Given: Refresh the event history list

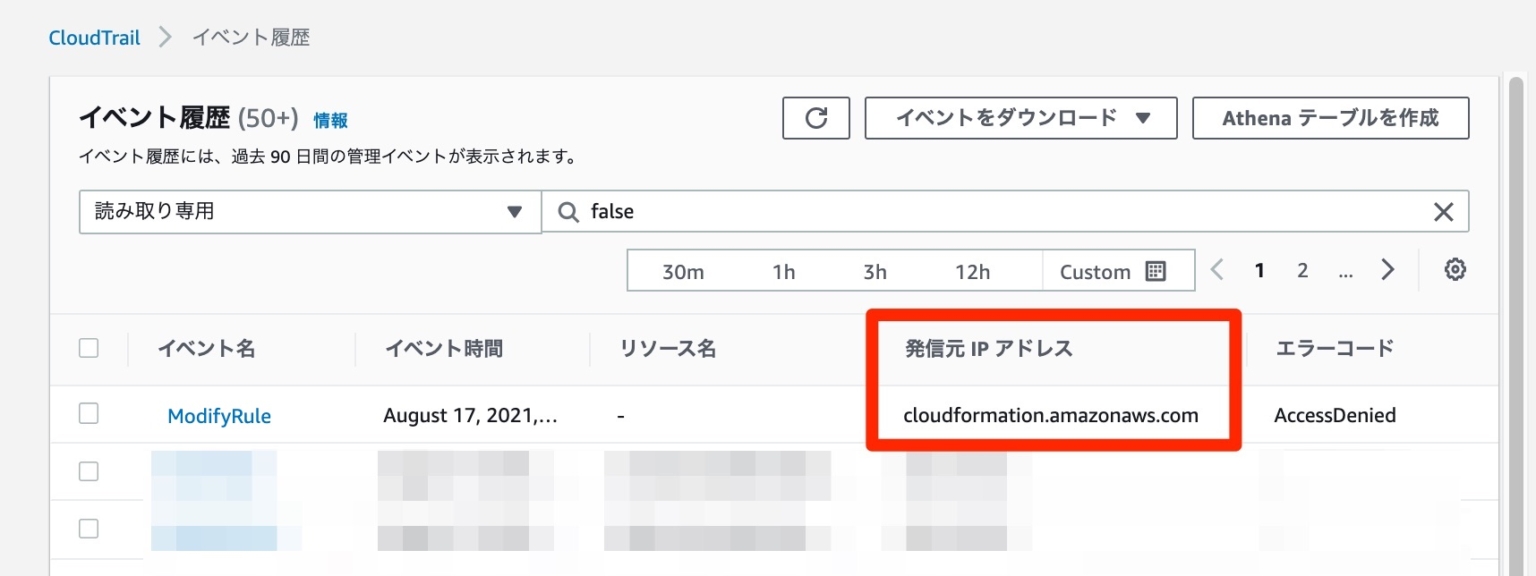Looking at the screenshot, I should pos(815,117).
